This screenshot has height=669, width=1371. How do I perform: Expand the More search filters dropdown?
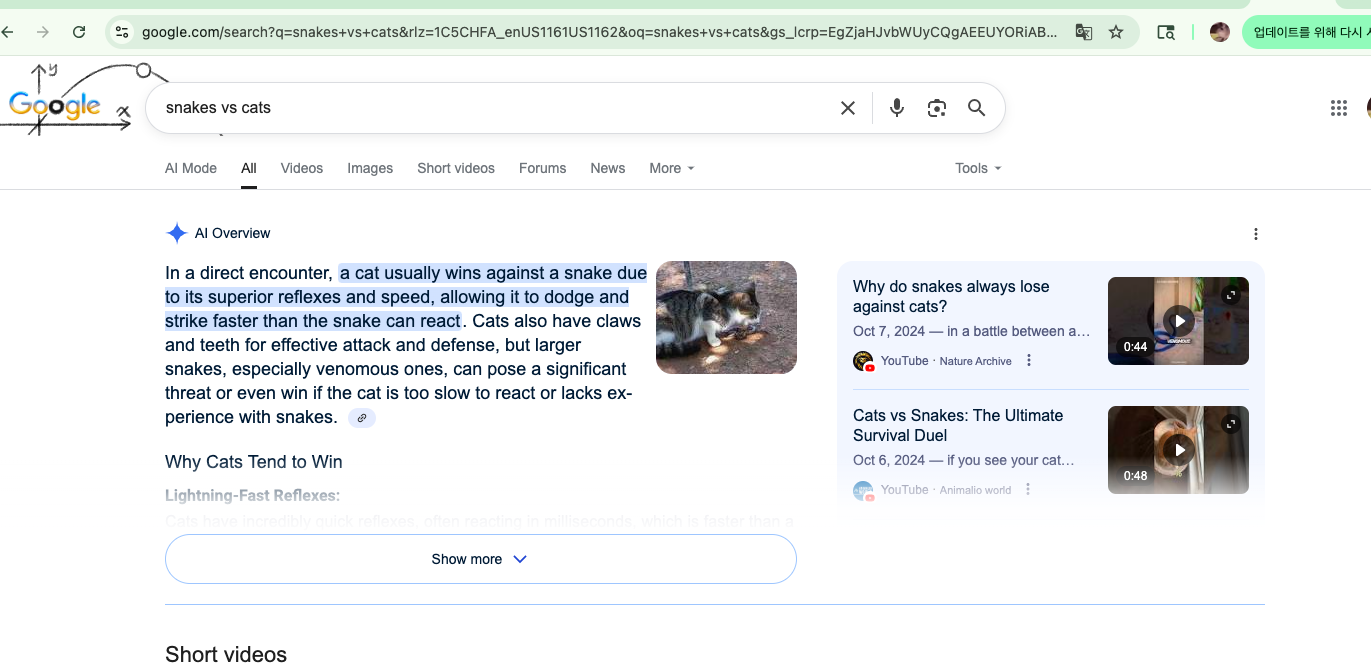[671, 168]
